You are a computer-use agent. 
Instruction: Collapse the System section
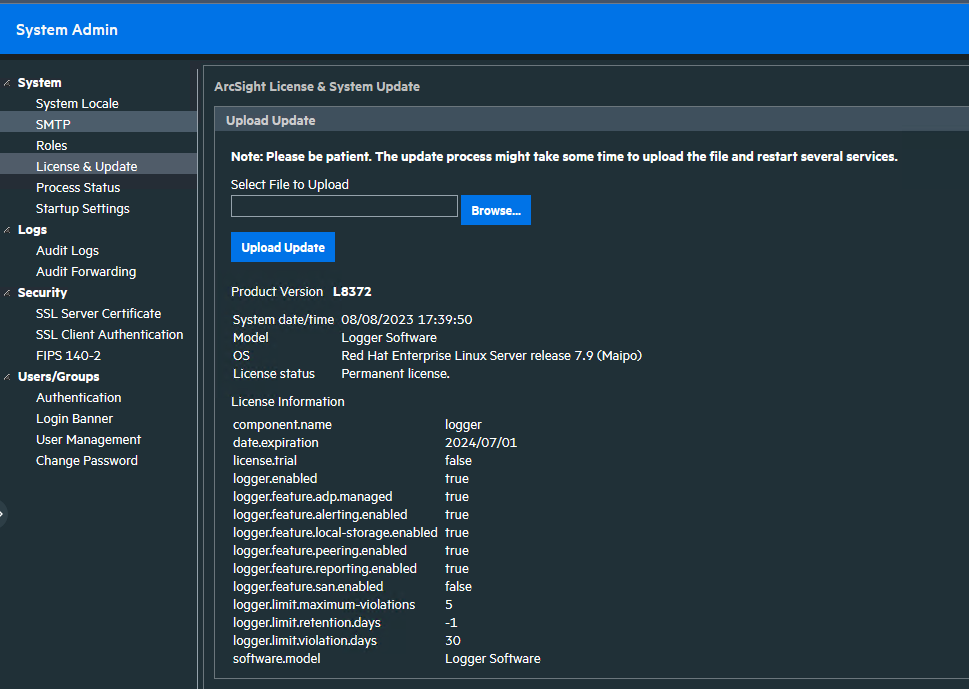pos(8,82)
